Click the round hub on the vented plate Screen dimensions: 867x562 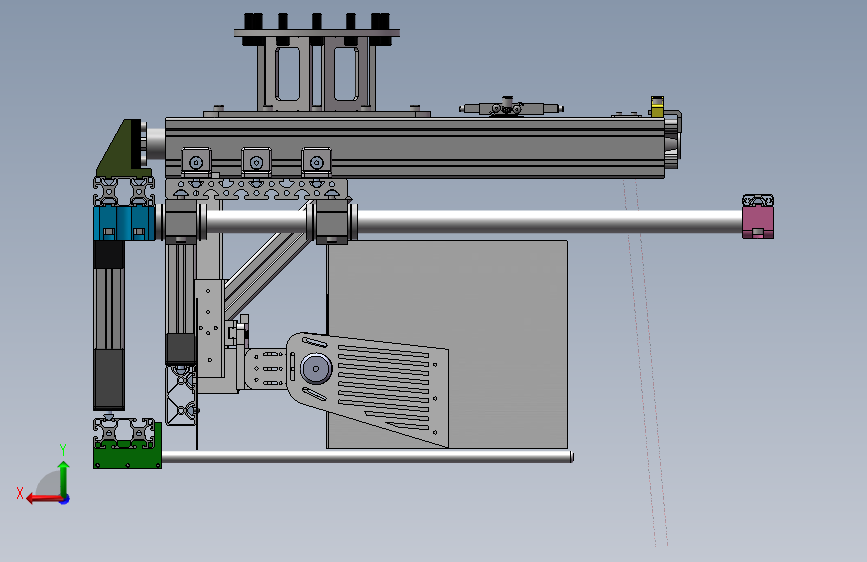coord(316,368)
